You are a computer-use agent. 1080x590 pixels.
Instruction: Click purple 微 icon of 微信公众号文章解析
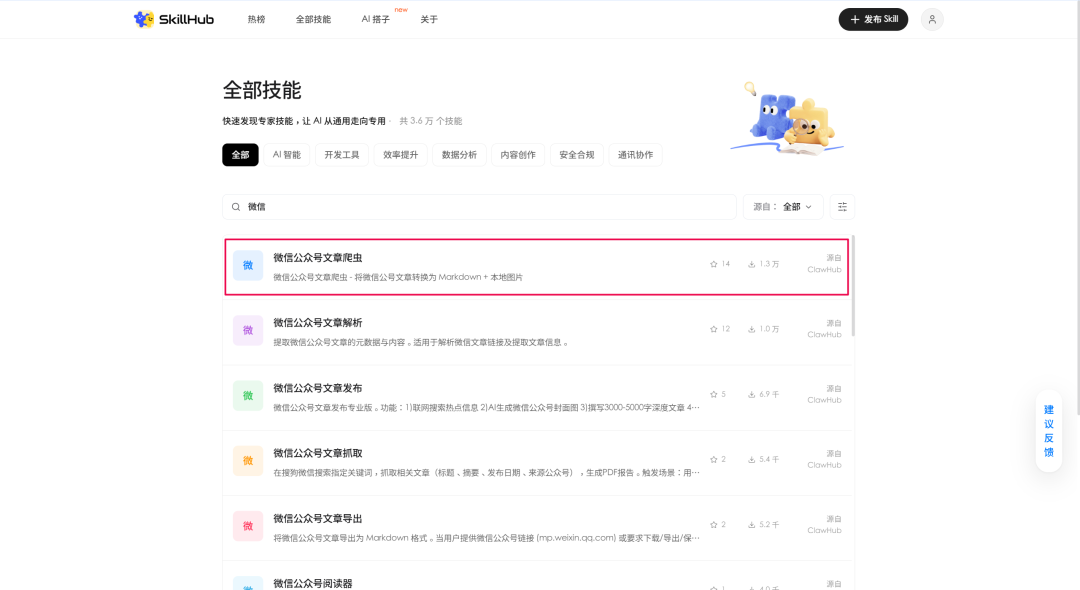248,330
